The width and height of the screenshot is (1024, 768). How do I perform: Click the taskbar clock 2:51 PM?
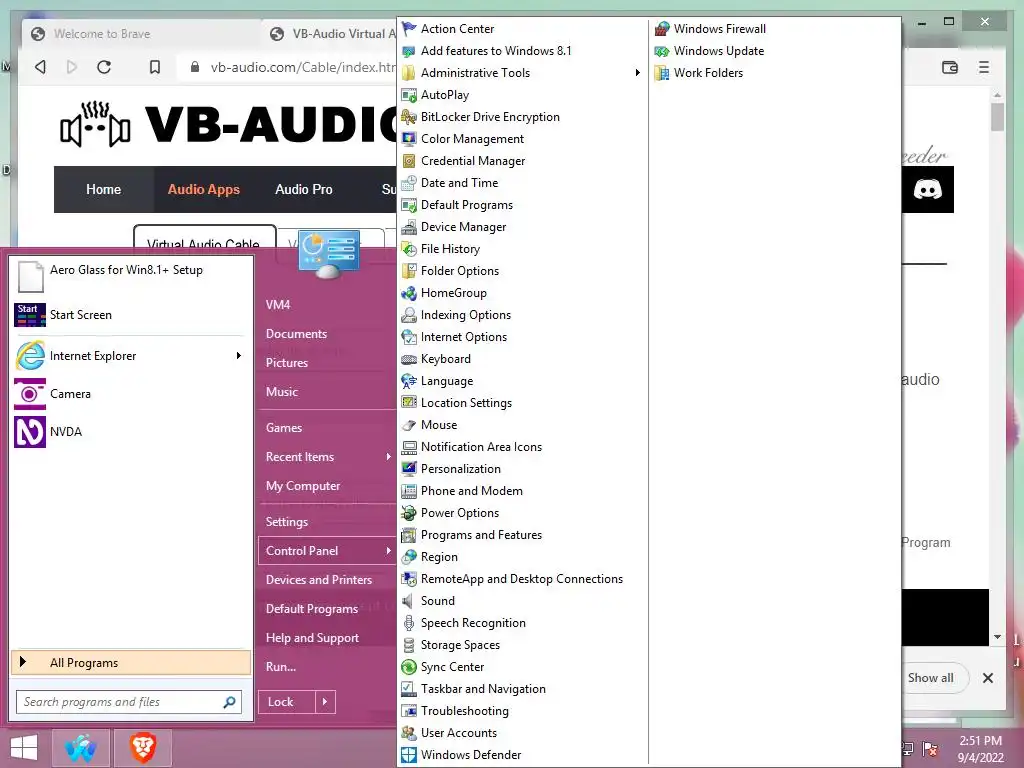pos(980,741)
